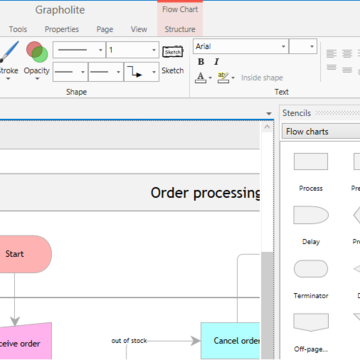Open the Flow charts stencil selector
The image size is (360, 360).
[321, 131]
